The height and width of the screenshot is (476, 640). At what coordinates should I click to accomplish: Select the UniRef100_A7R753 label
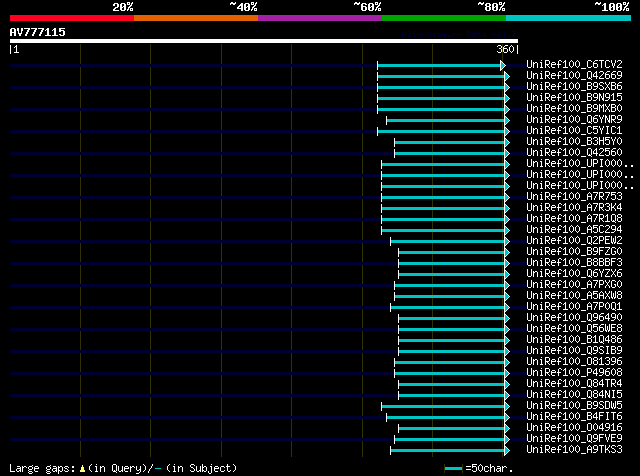click(x=574, y=197)
